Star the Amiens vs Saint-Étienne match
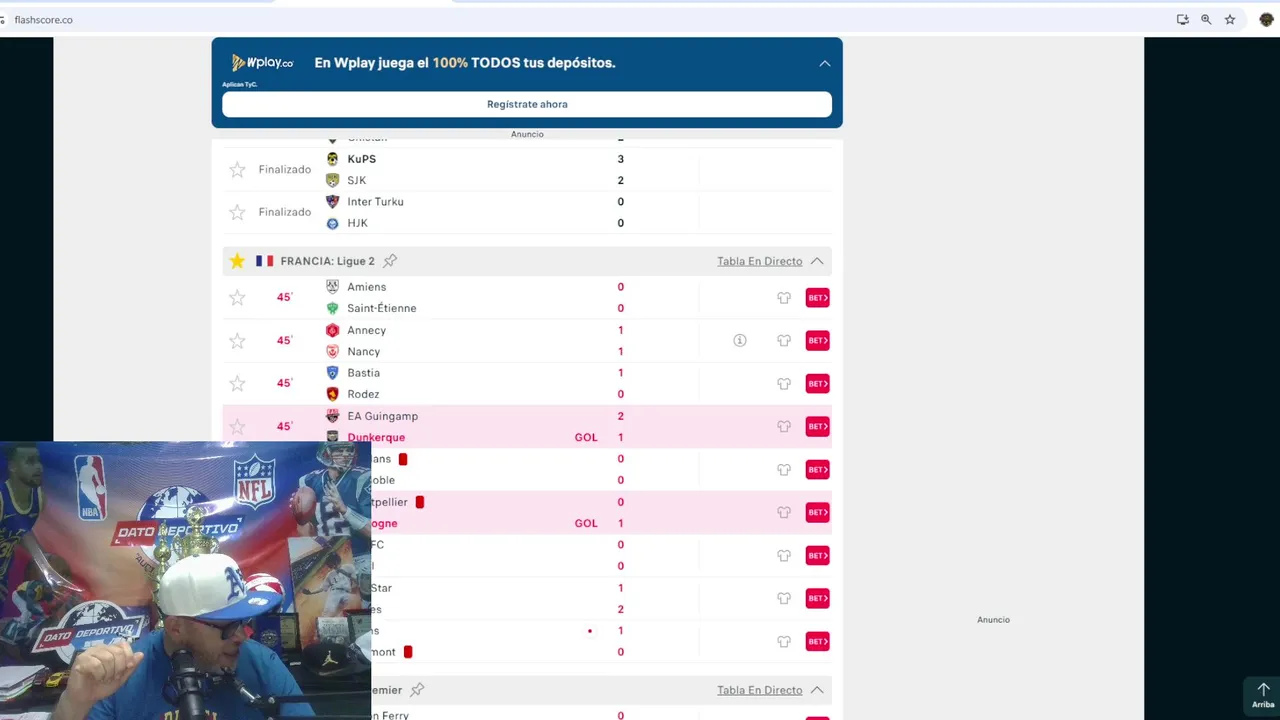This screenshot has width=1280, height=720. pos(237,298)
